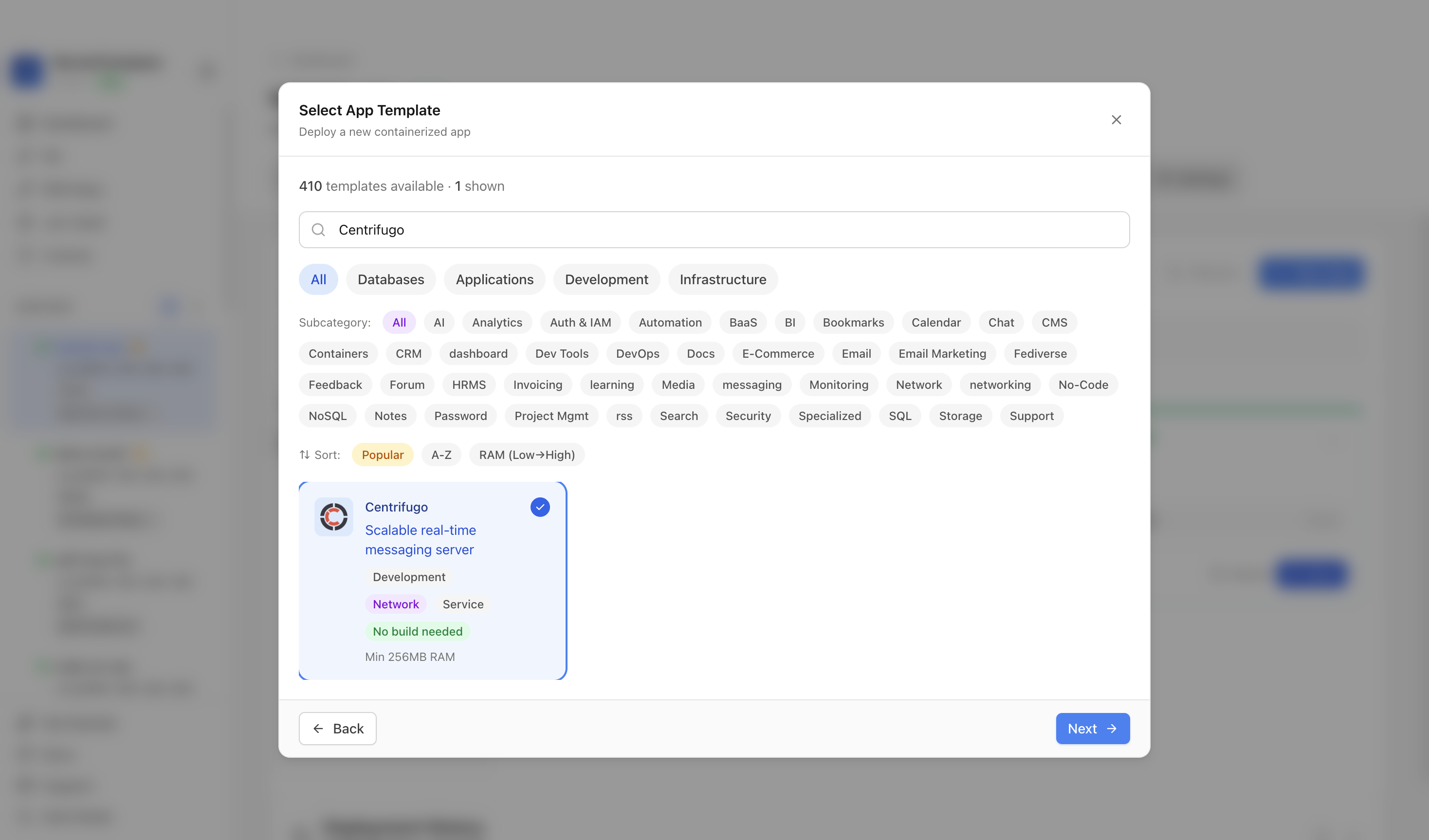
Task: Filter by dashboard subcategory
Action: [478, 353]
